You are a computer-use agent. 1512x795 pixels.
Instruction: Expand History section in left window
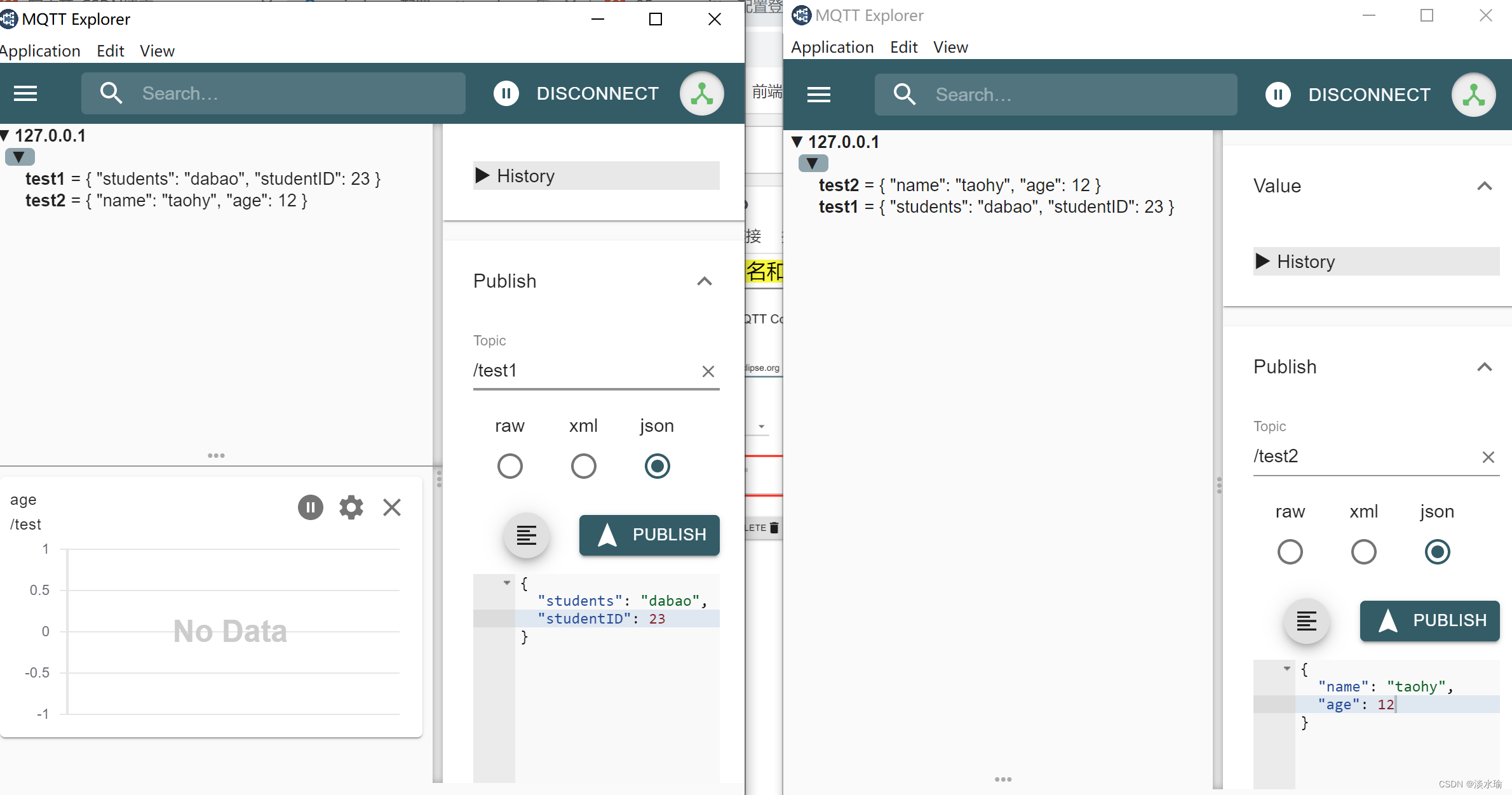pos(597,176)
